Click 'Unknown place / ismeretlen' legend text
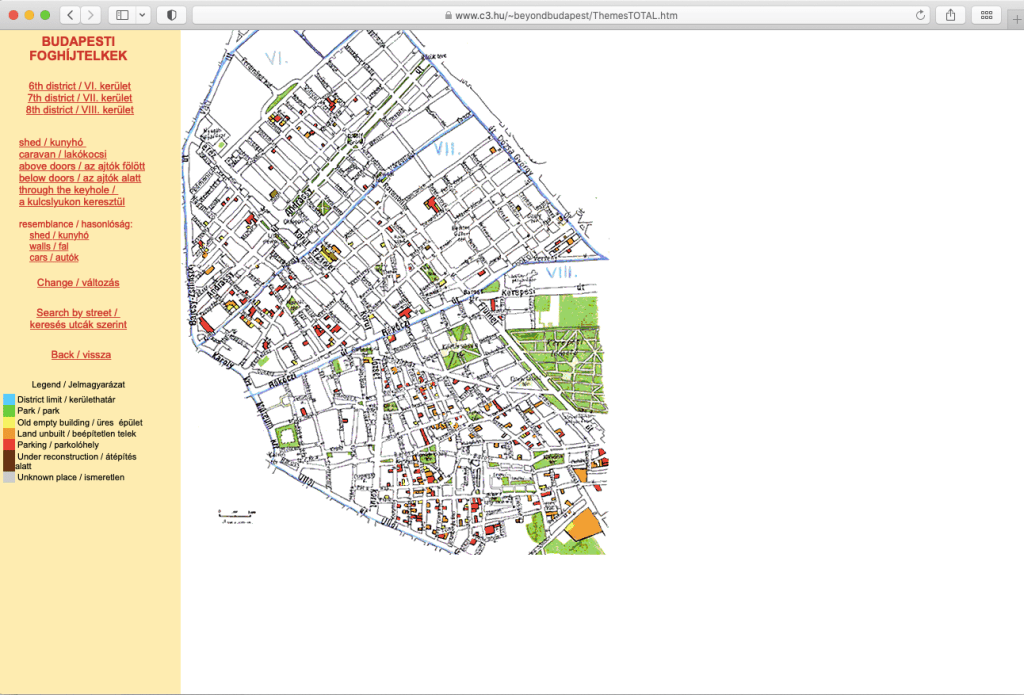 coord(71,477)
